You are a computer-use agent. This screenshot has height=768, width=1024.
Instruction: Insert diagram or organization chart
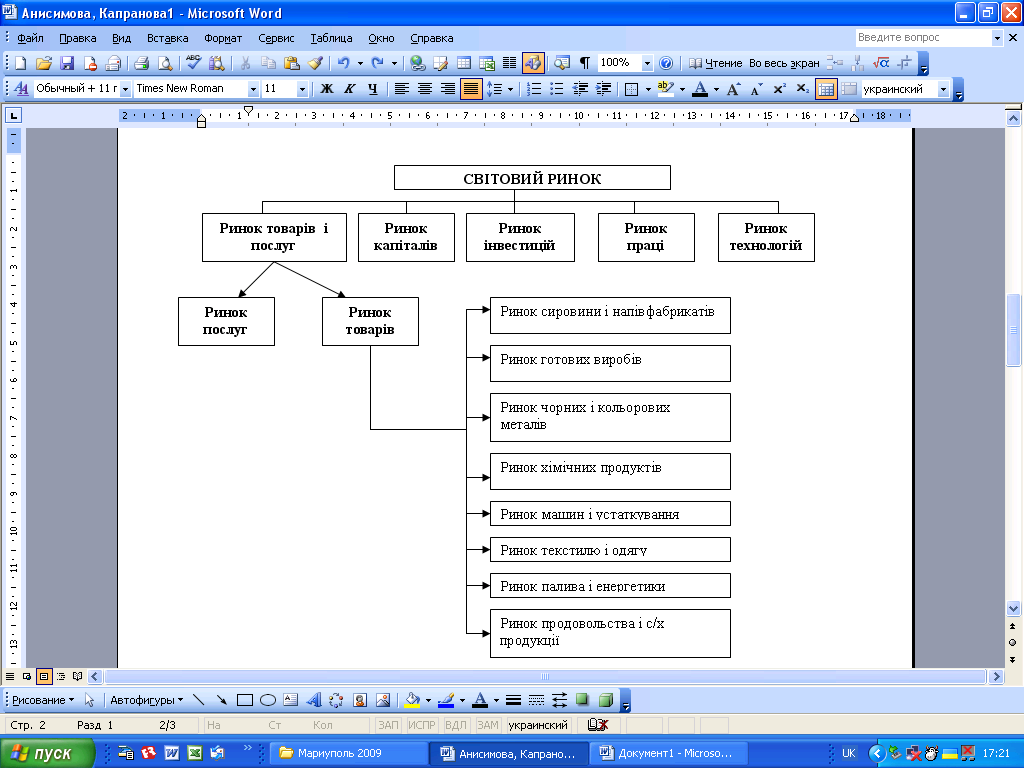336,700
